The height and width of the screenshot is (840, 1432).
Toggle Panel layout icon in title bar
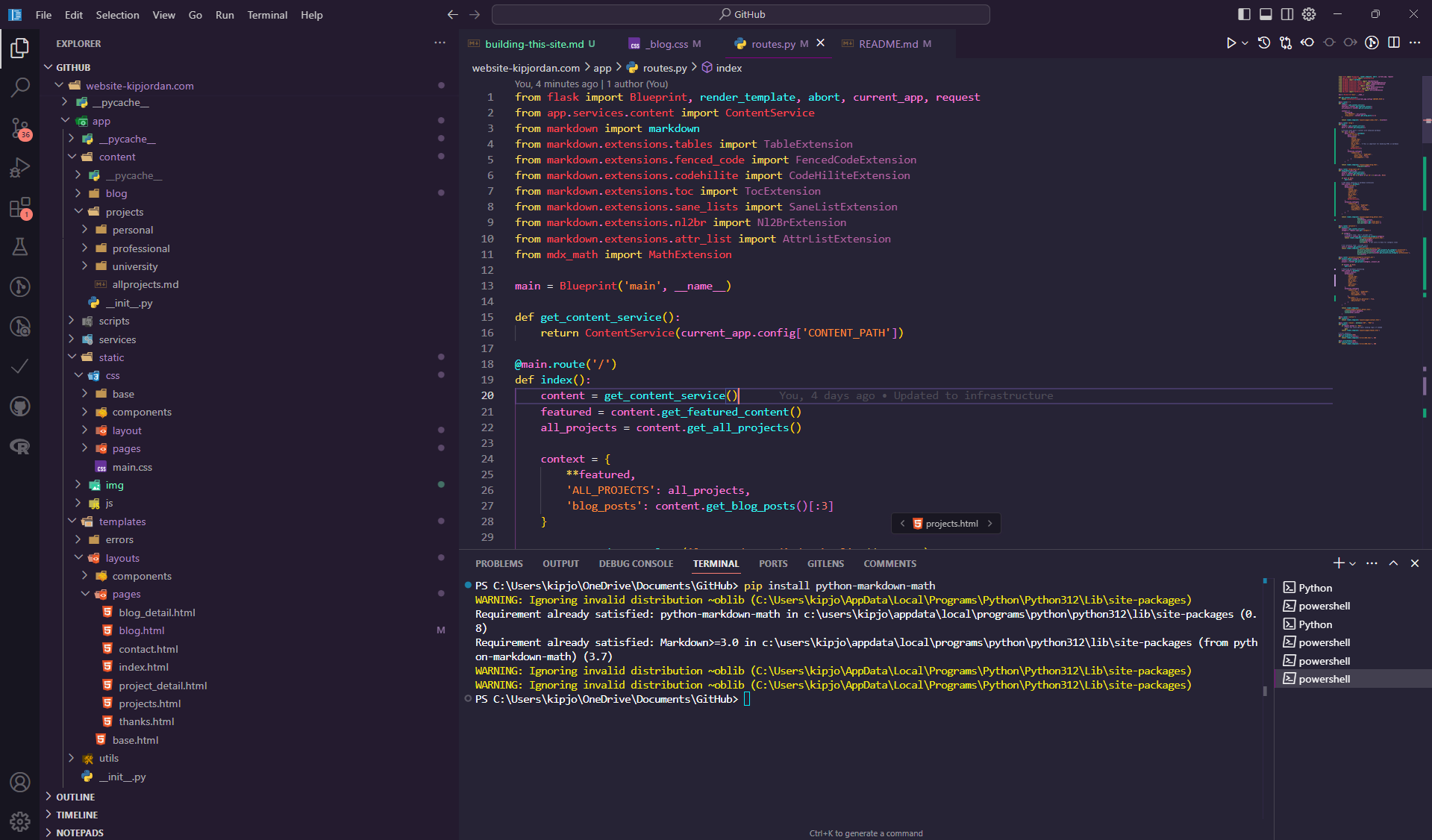pos(1266,14)
